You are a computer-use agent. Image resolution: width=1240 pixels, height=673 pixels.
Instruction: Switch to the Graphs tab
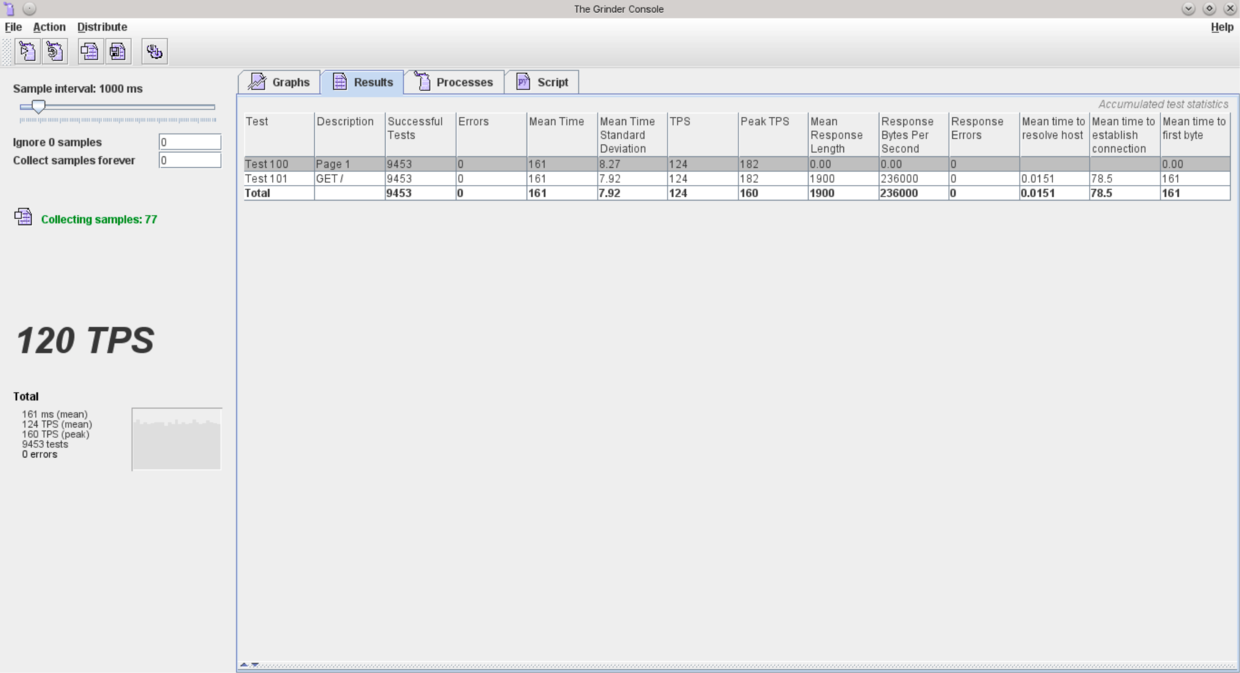(279, 82)
